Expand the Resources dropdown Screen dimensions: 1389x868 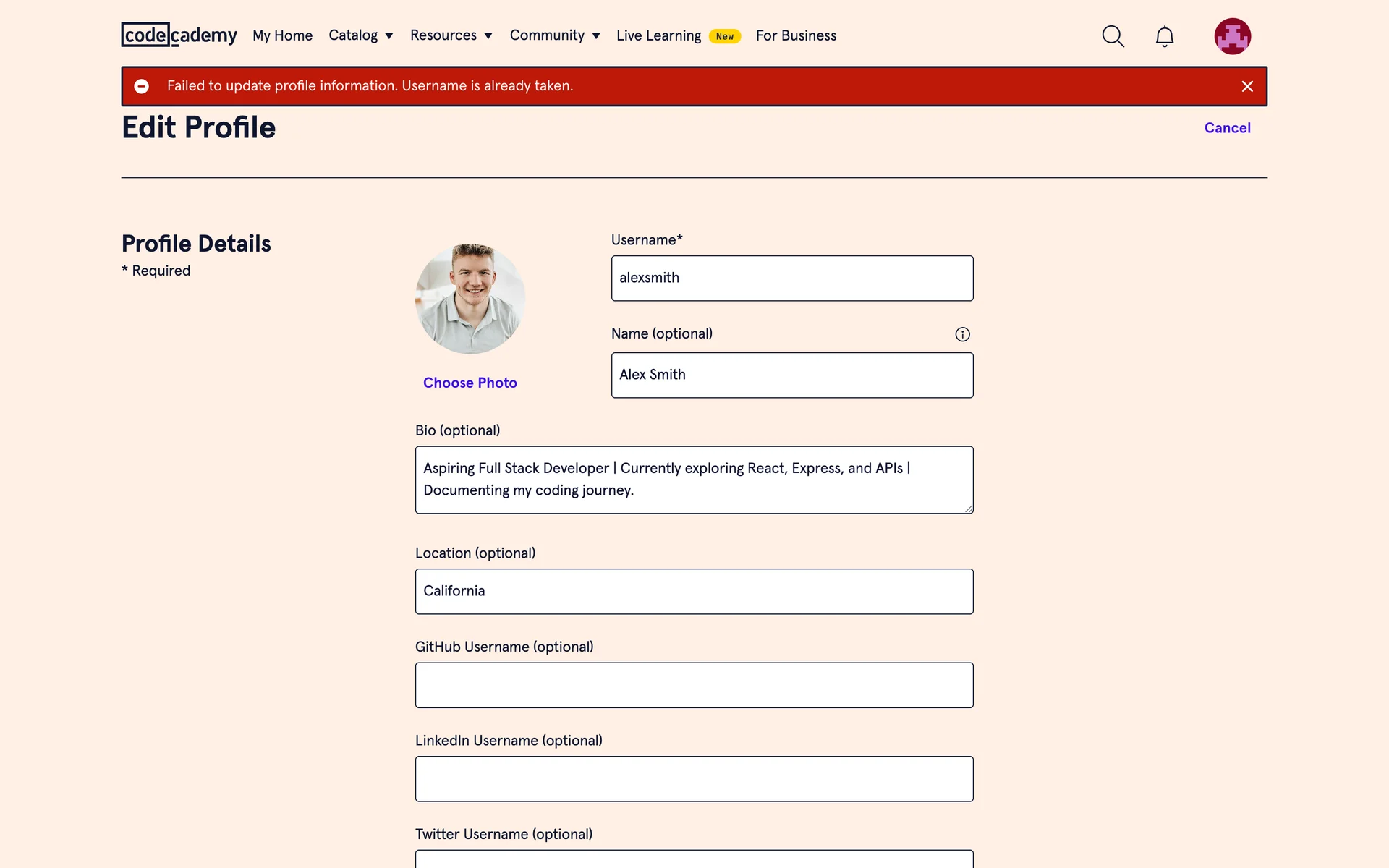(x=451, y=35)
